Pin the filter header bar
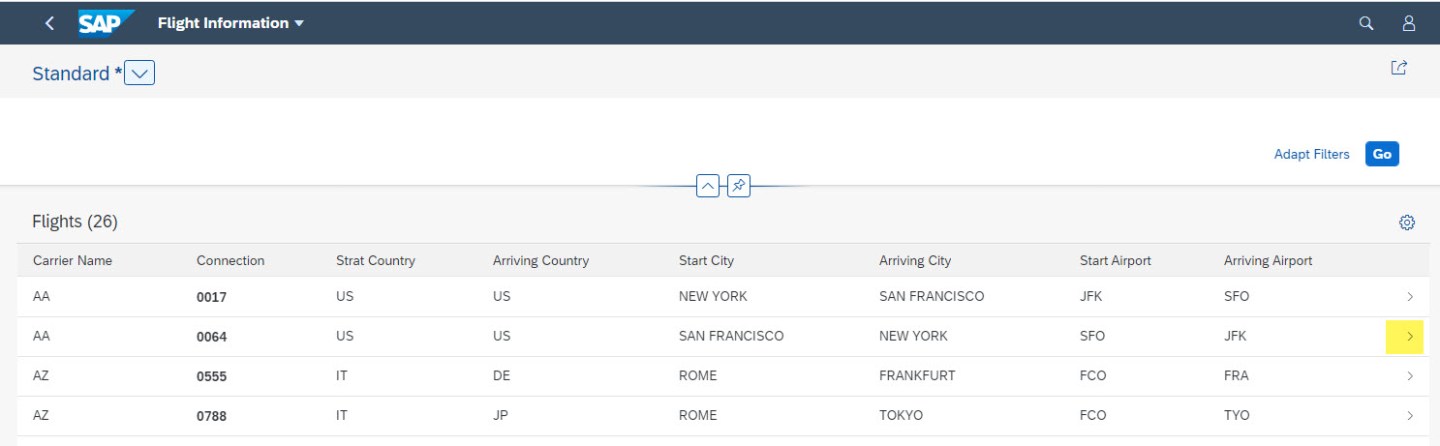The width and height of the screenshot is (1440, 446). pyautogui.click(x=738, y=185)
